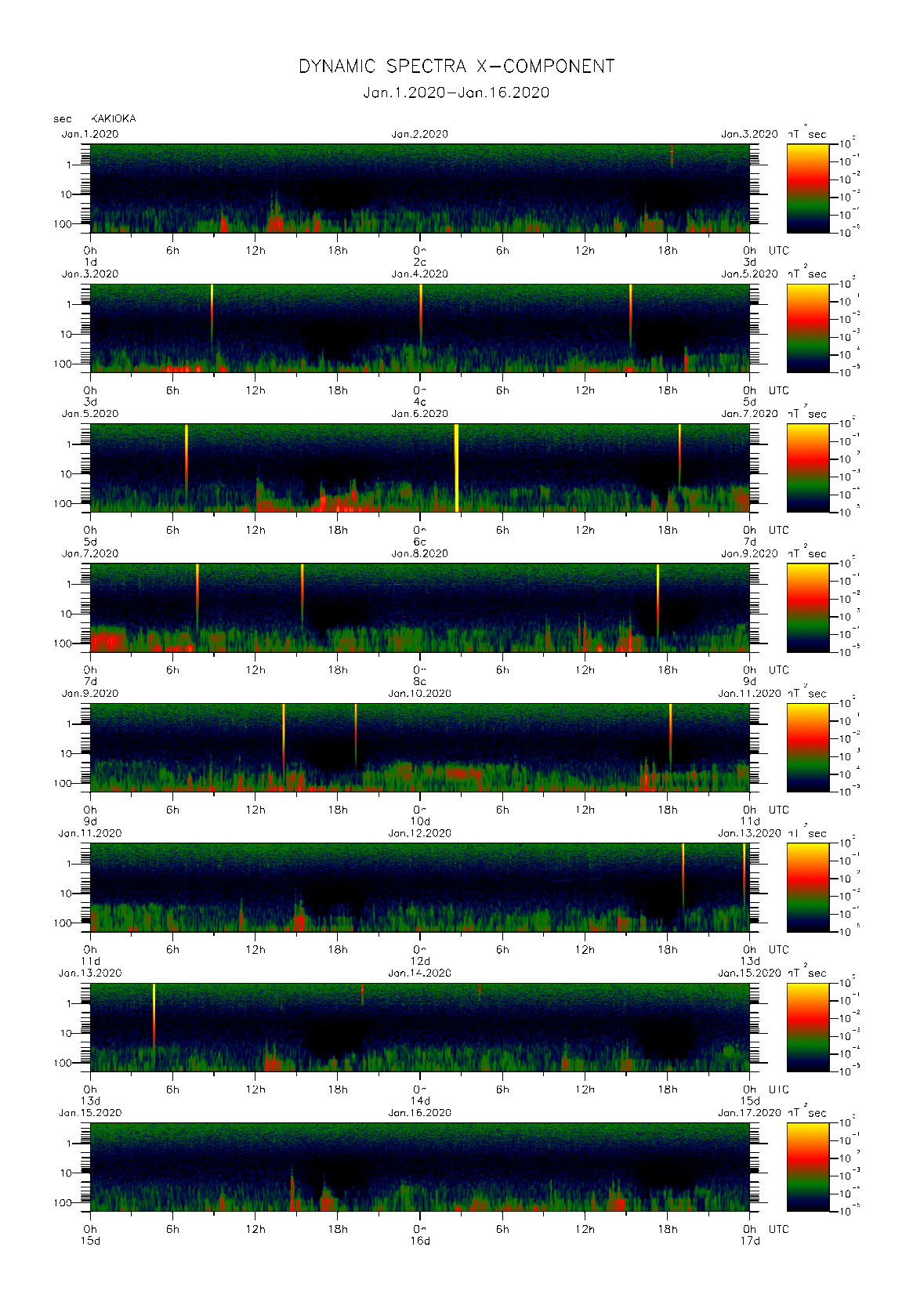The image size is (913, 1316).
Task: Click the 14d day marker
Action: pyautogui.click(x=420, y=1101)
